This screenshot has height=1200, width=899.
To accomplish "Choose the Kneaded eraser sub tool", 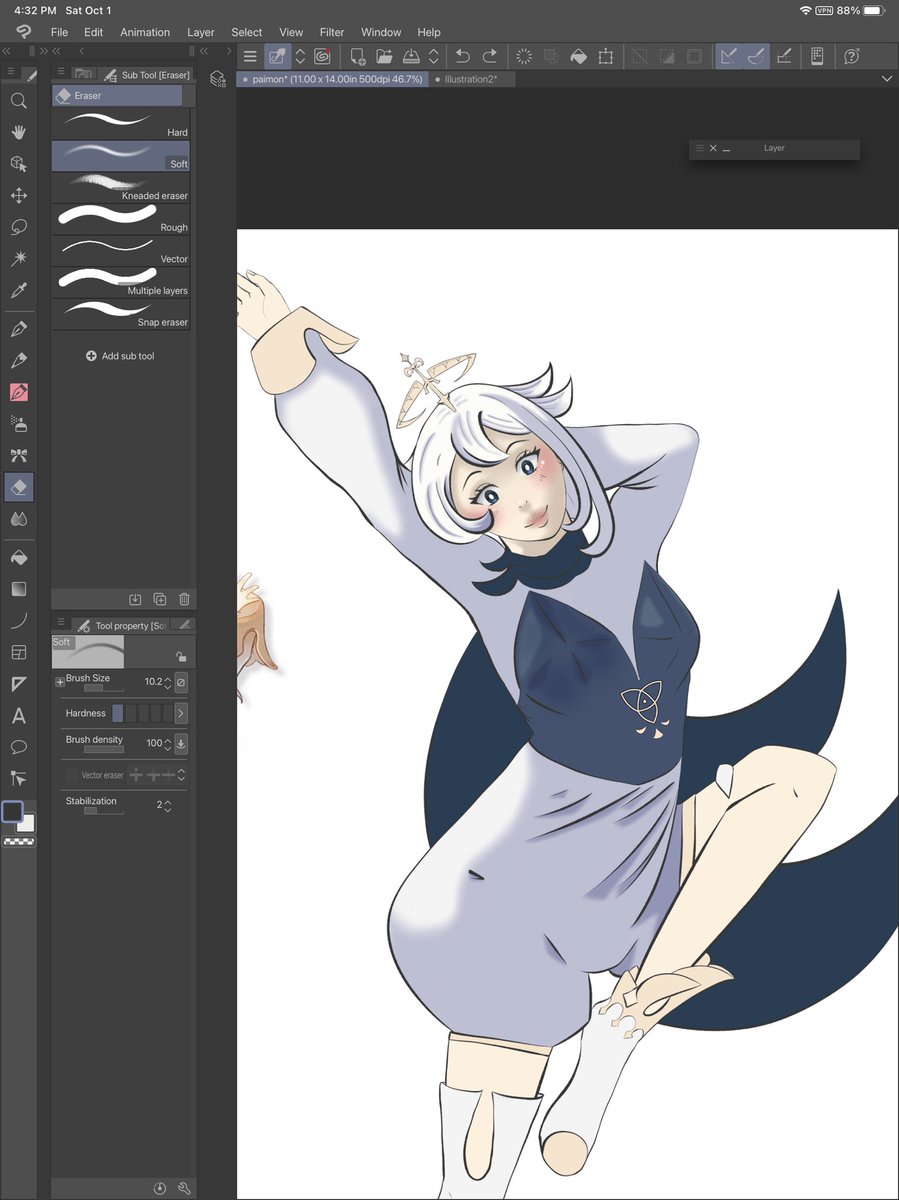I will tap(121, 187).
